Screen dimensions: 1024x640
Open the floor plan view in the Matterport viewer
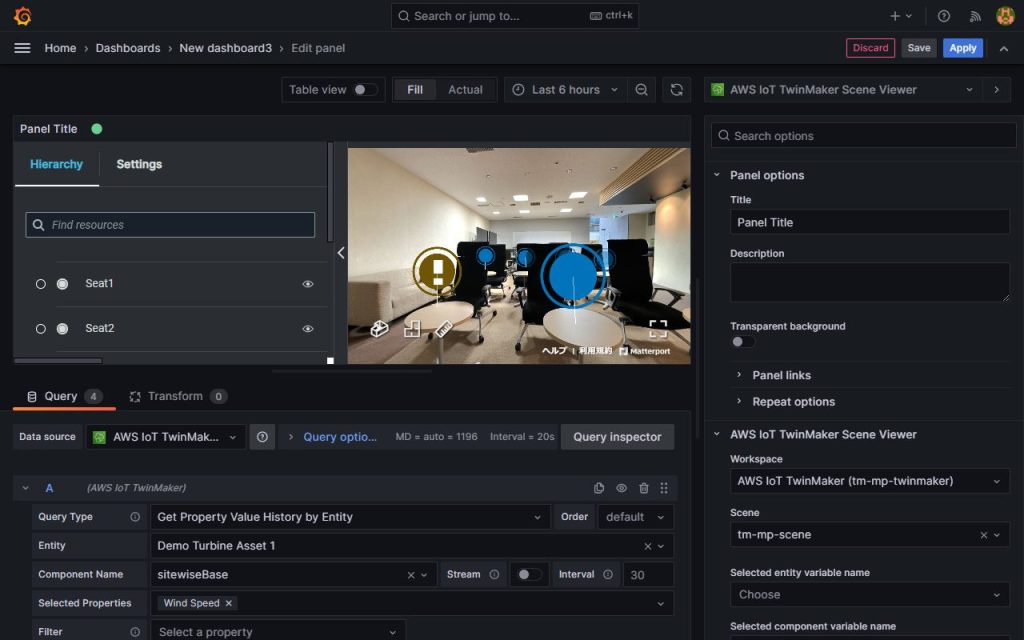click(x=412, y=327)
